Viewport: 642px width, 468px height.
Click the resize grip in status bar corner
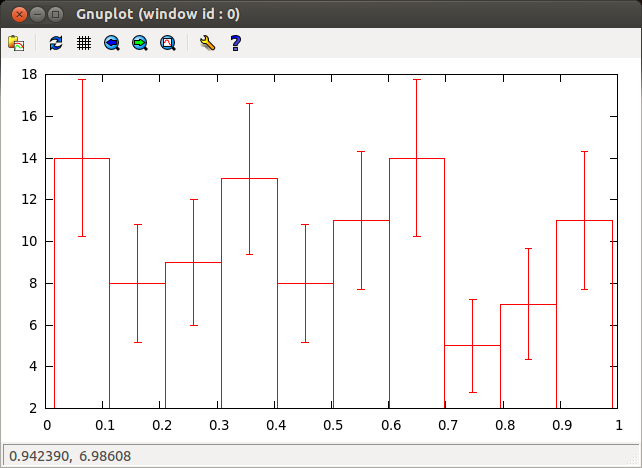point(633,459)
